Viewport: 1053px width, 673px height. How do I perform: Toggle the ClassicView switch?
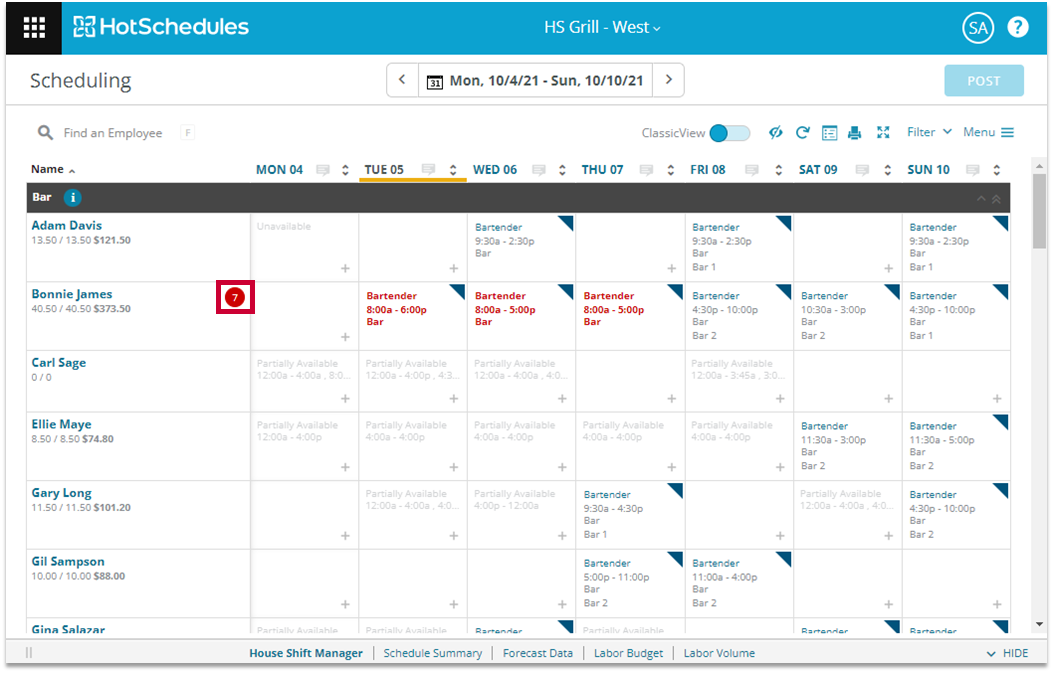[x=729, y=133]
